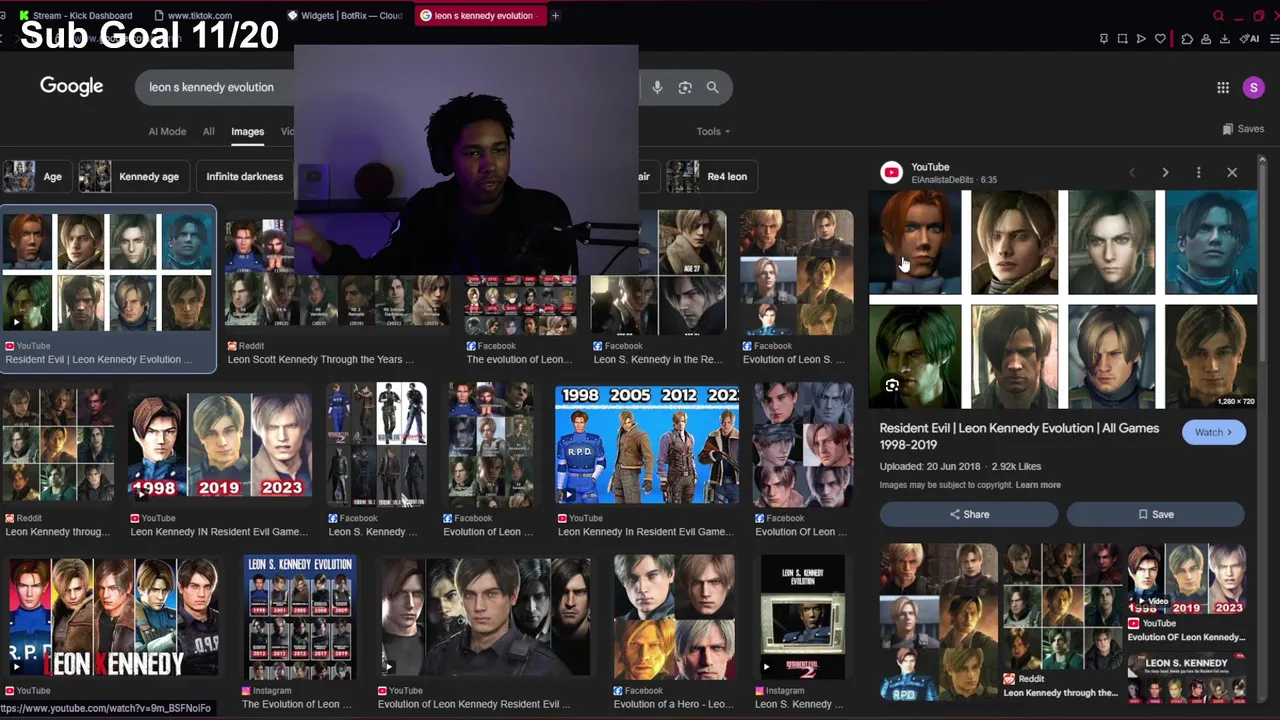1280x720 pixels.
Task: Filter by Age chip
Action: click(35, 176)
